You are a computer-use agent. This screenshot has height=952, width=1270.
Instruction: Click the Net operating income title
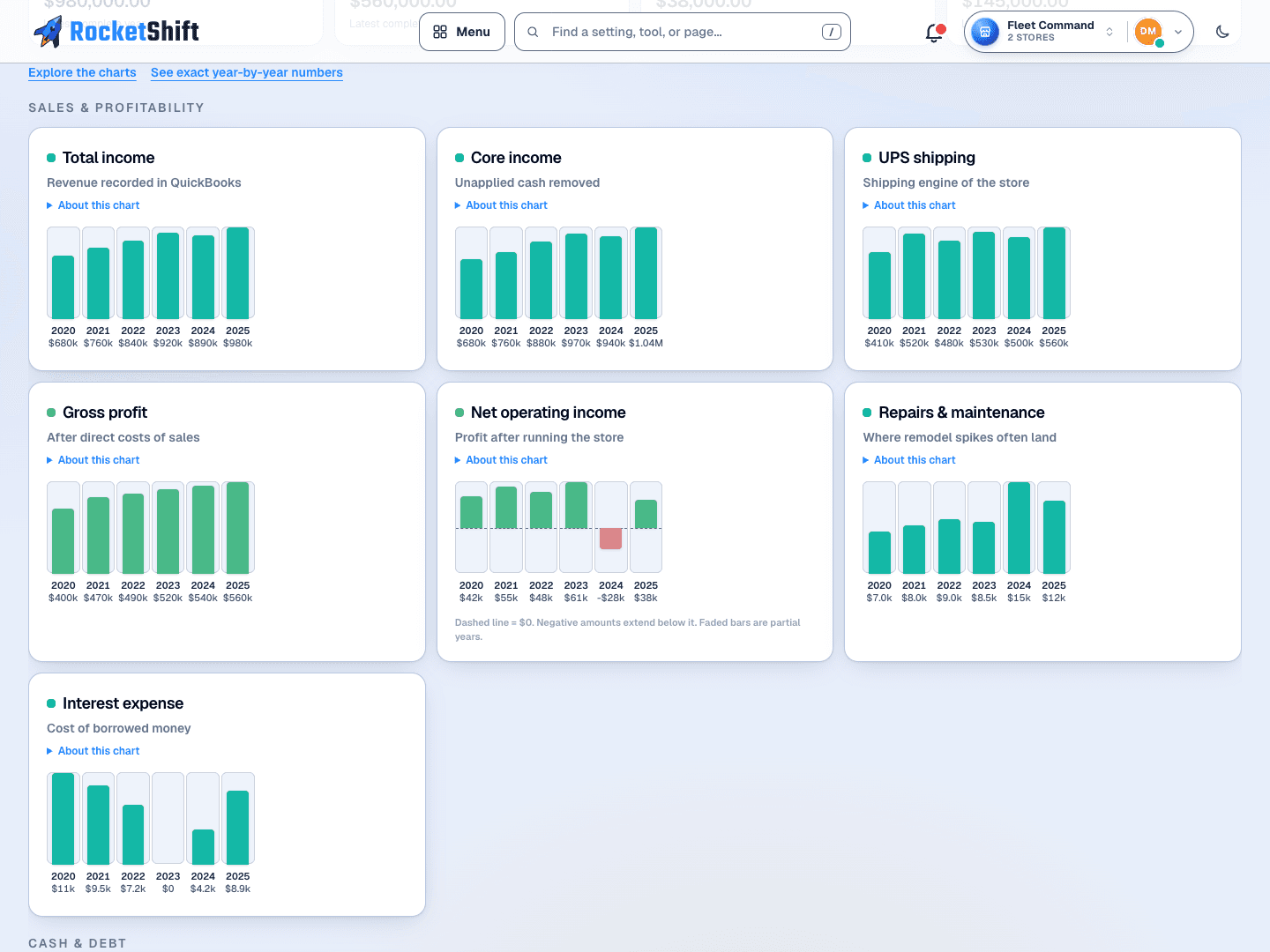point(549,413)
